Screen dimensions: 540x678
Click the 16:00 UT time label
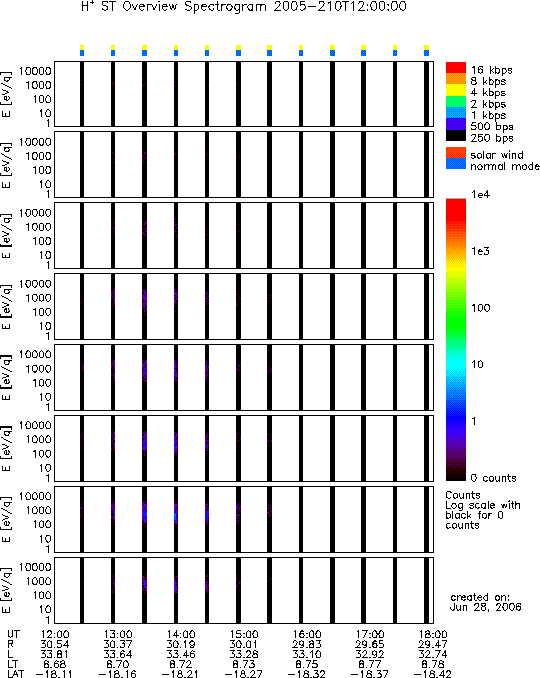tap(307, 634)
